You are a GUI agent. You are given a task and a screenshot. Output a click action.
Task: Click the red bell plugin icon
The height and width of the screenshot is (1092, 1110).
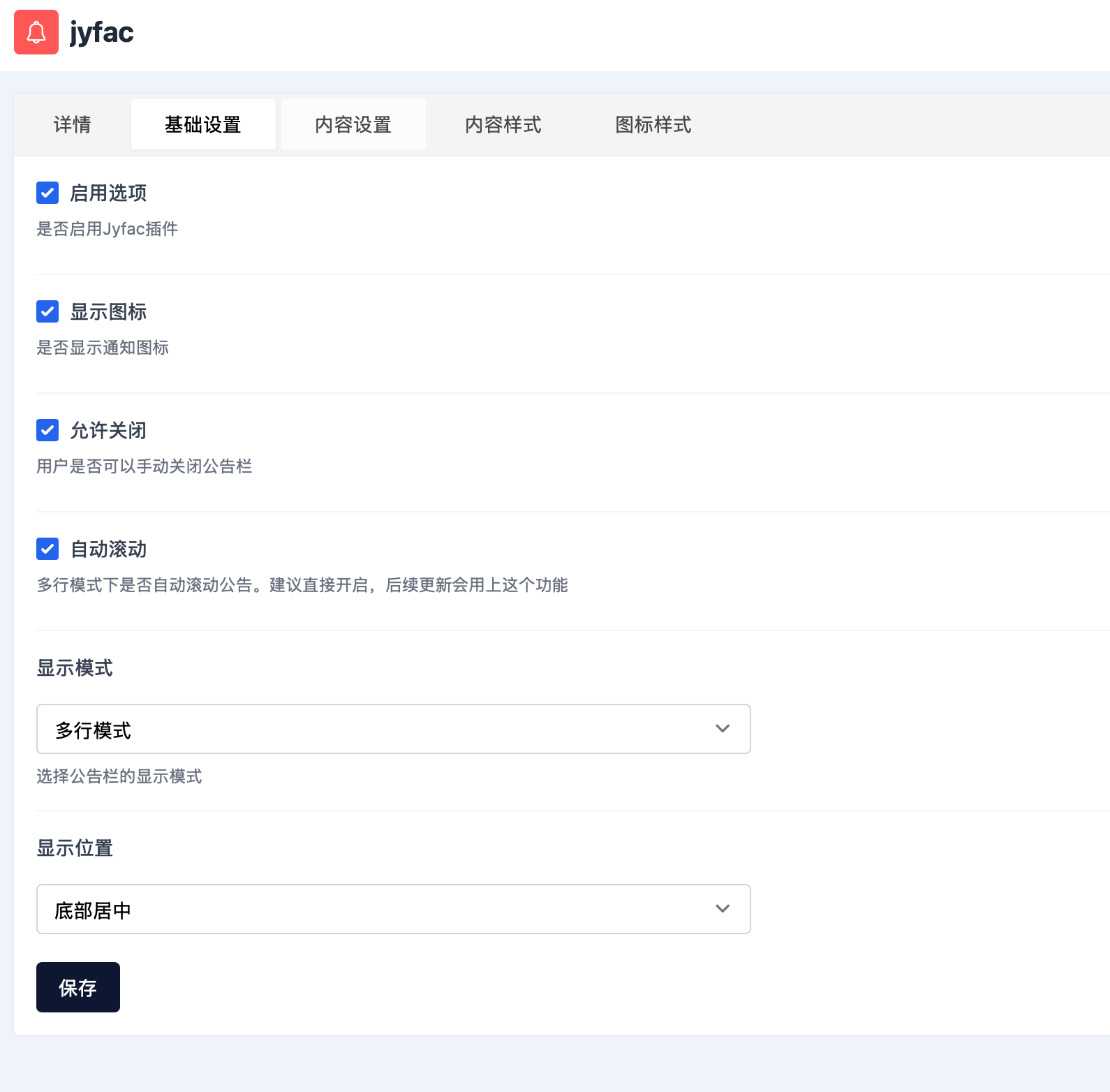(x=36, y=32)
